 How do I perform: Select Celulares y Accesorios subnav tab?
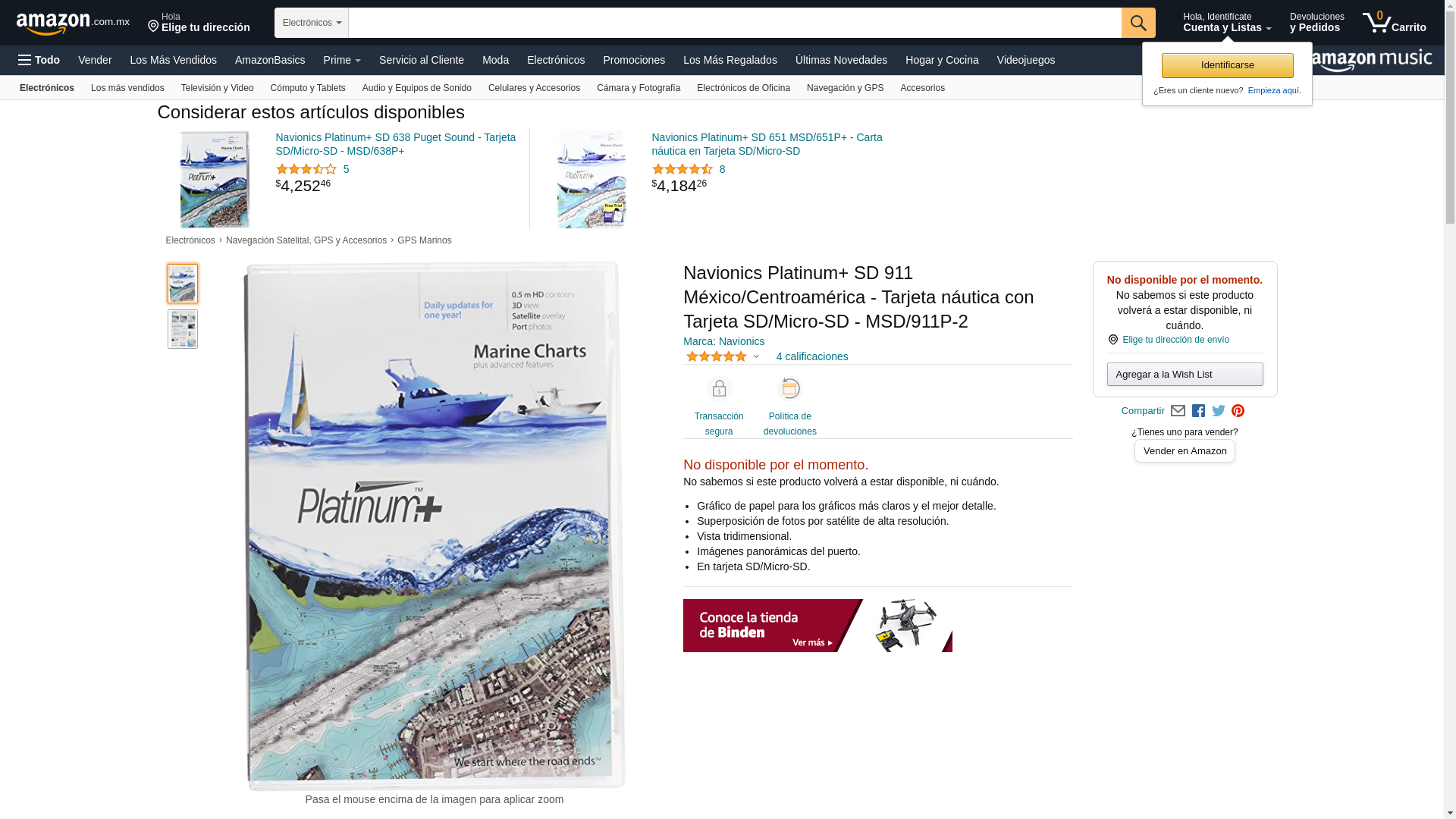tap(534, 88)
